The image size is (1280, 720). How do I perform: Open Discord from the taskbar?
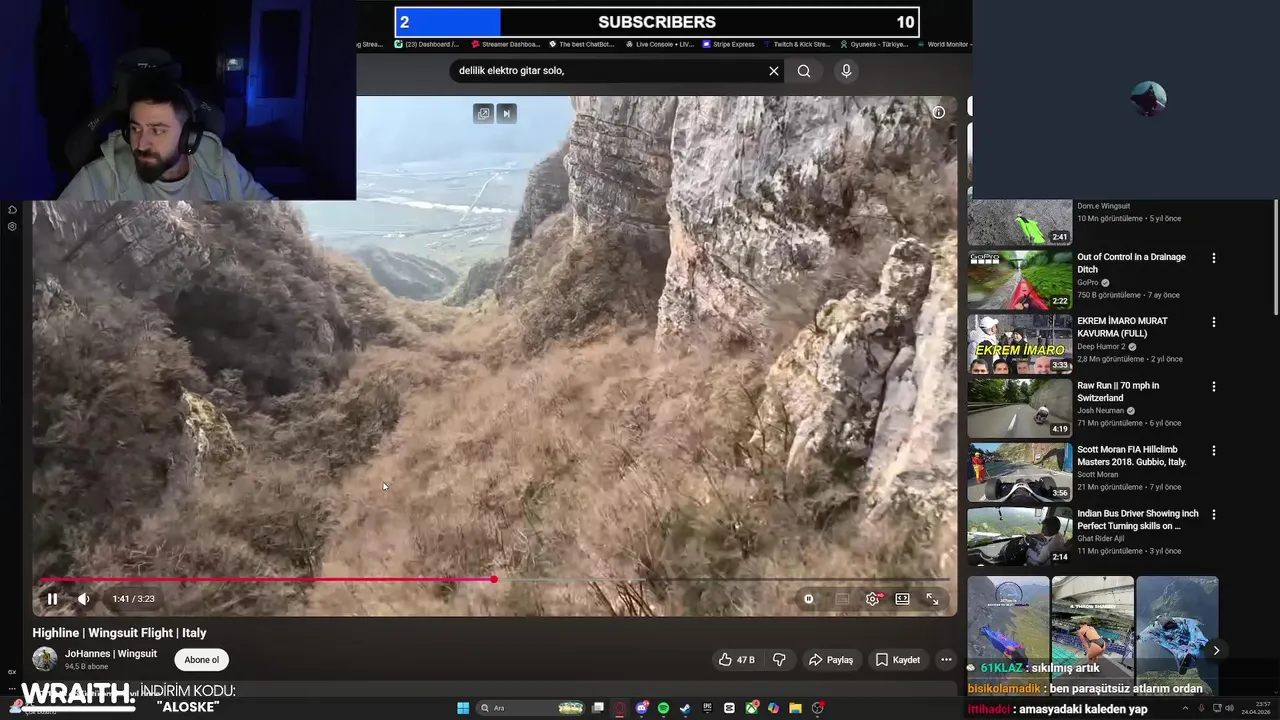coord(642,708)
